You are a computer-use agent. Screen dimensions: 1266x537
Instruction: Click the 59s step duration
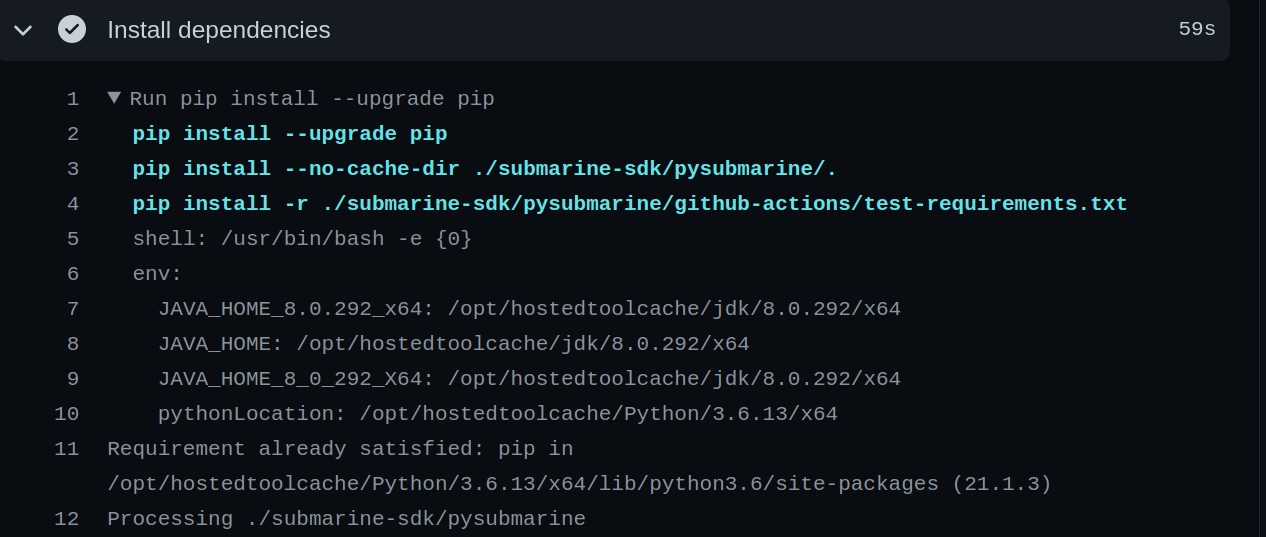pos(1197,30)
